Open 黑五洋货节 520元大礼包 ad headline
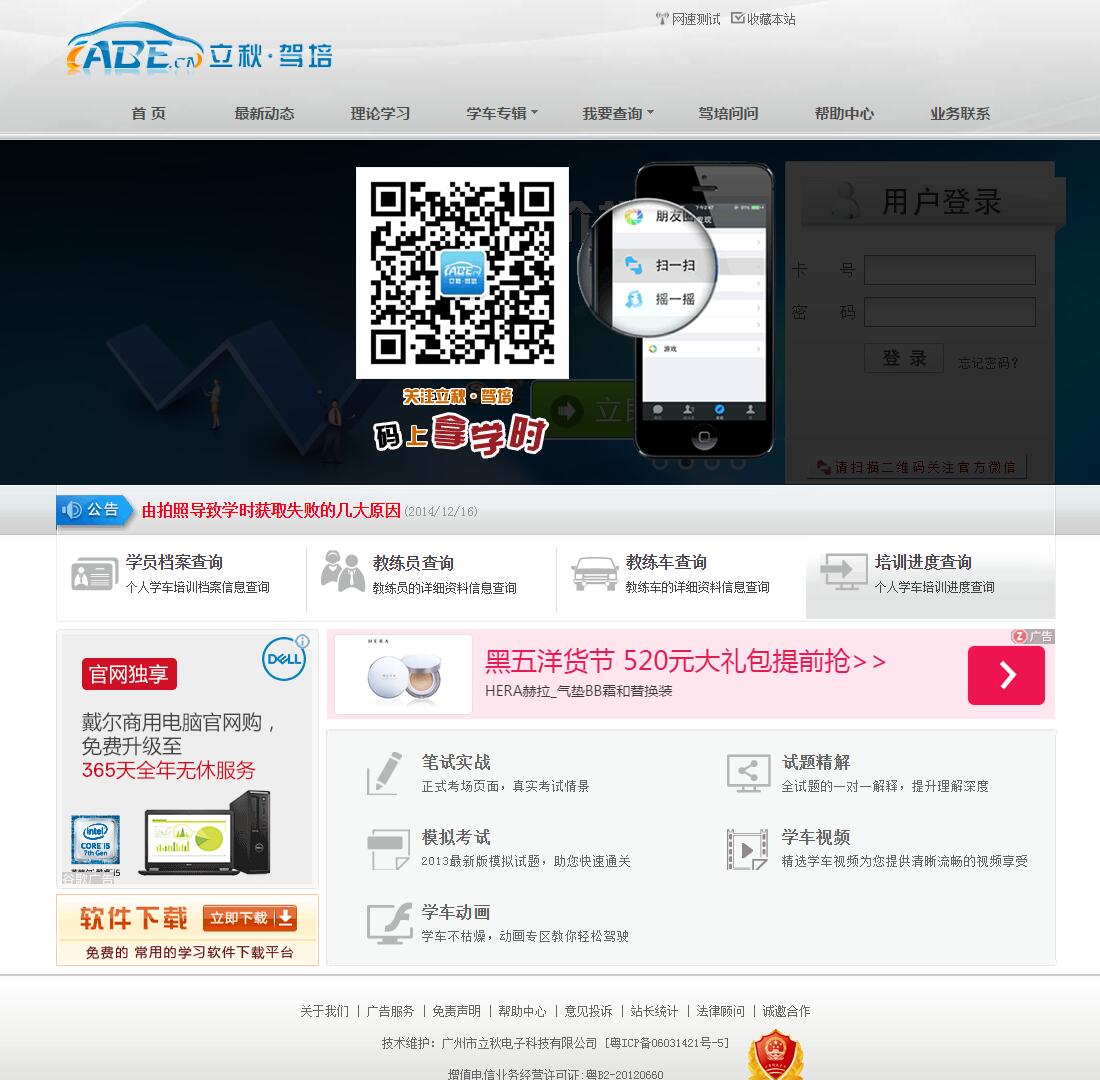1100x1080 pixels. tap(685, 661)
